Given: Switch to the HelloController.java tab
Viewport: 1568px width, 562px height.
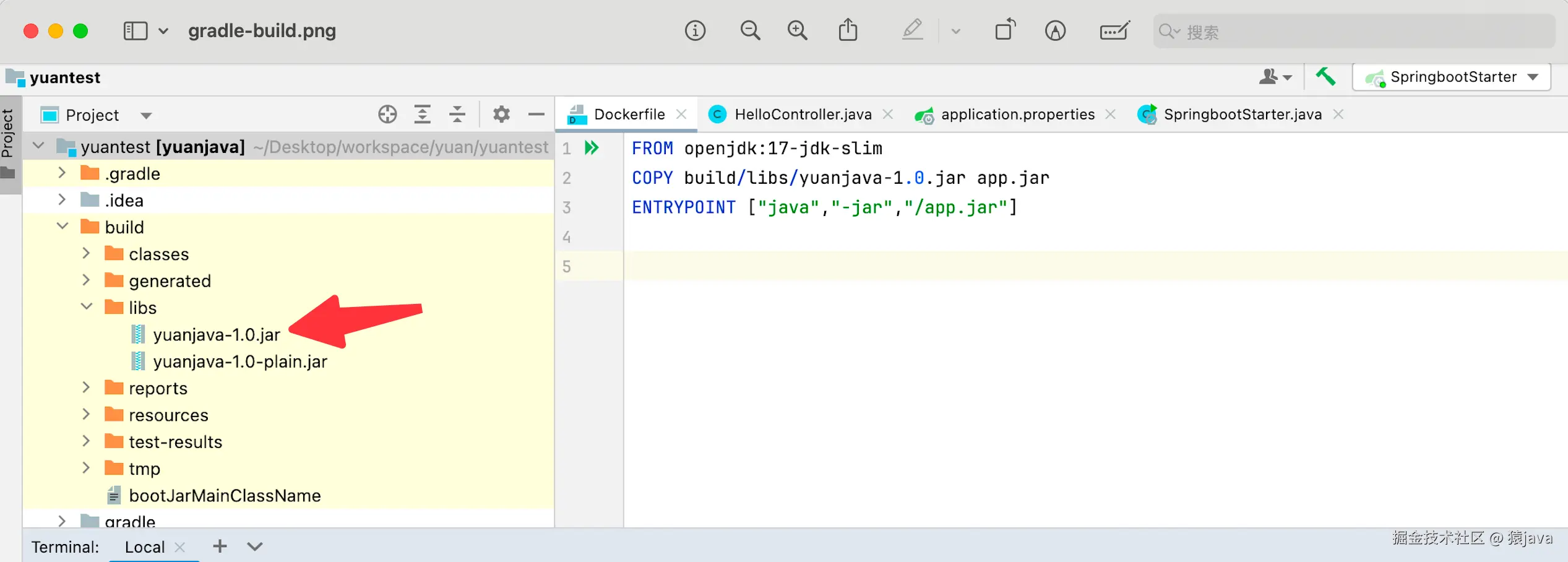Looking at the screenshot, I should click(803, 114).
